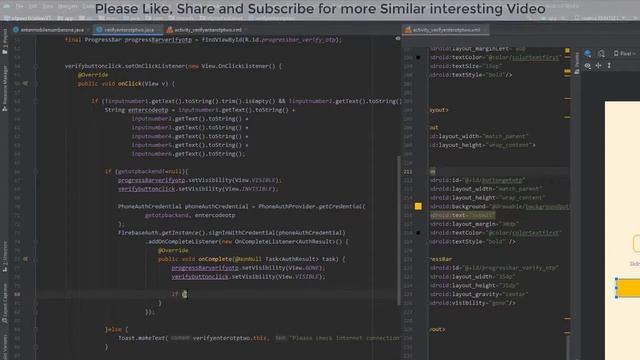Viewport: 640px width, 360px height.
Task: Click FirebaseAuth.getInstance().signInWithCredential line
Action: [231, 233]
